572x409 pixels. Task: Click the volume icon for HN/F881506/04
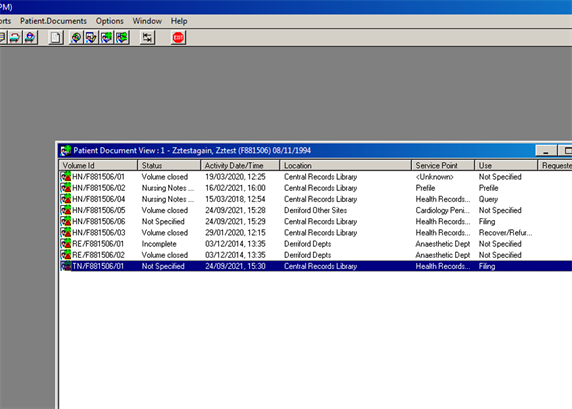click(x=66, y=199)
